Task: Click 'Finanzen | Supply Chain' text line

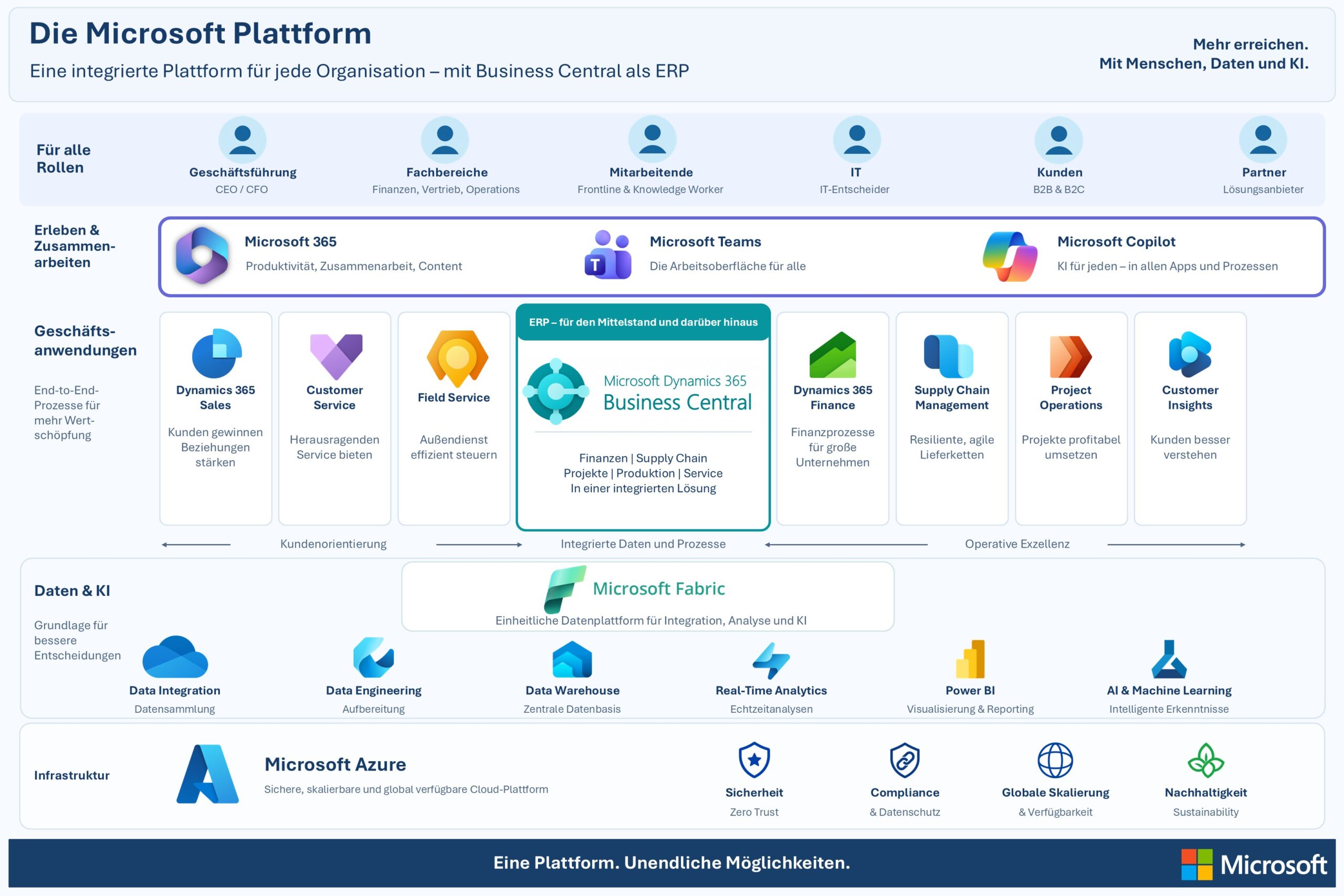Action: tap(643, 458)
